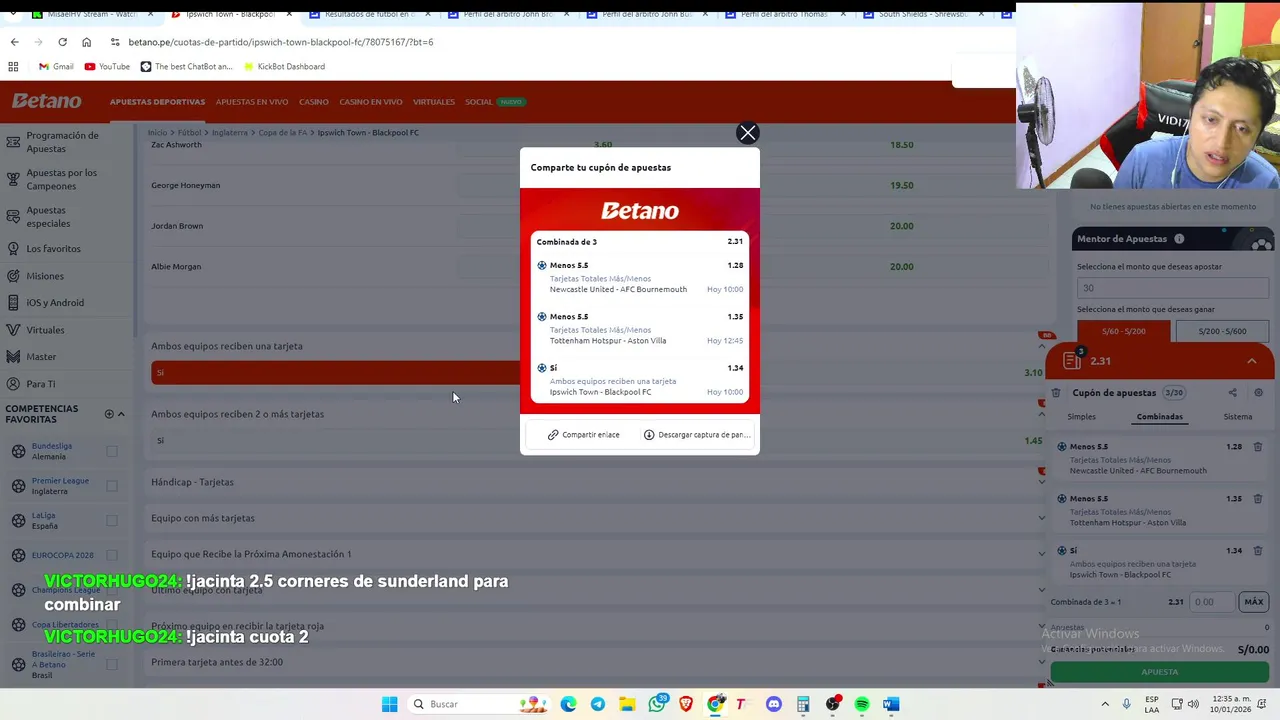This screenshot has height=720, width=1280.
Task: Tick the Copa Libertadores checkbox
Action: pos(112,625)
